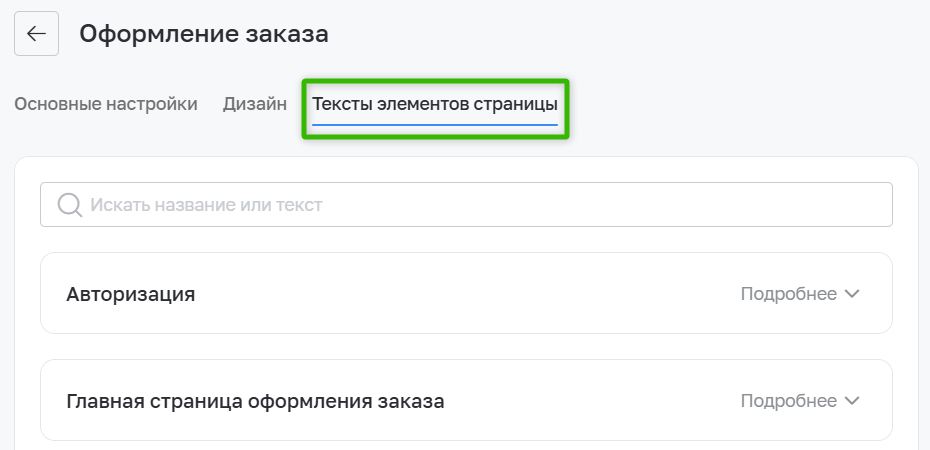Click blank space in Главная страница оформления заказа card
This screenshot has width=930, height=450.
tap(593, 401)
